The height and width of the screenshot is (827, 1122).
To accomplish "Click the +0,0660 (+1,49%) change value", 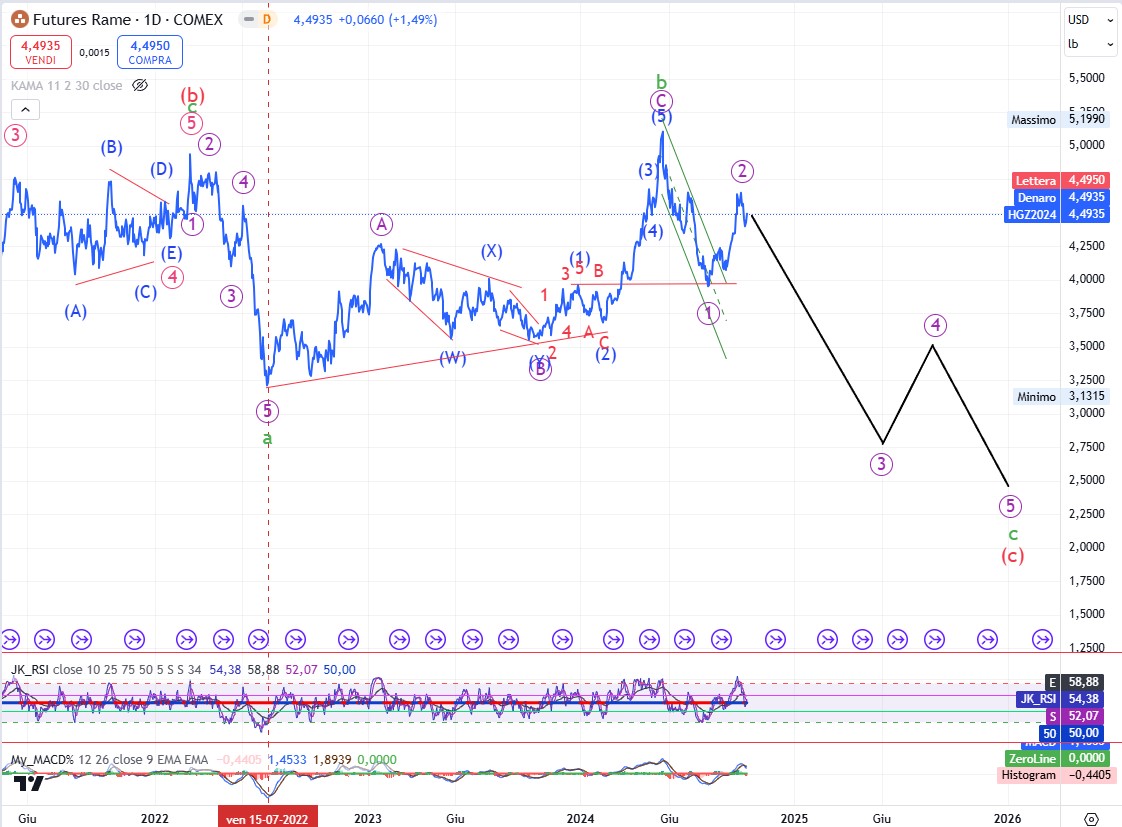I will pyautogui.click(x=387, y=20).
